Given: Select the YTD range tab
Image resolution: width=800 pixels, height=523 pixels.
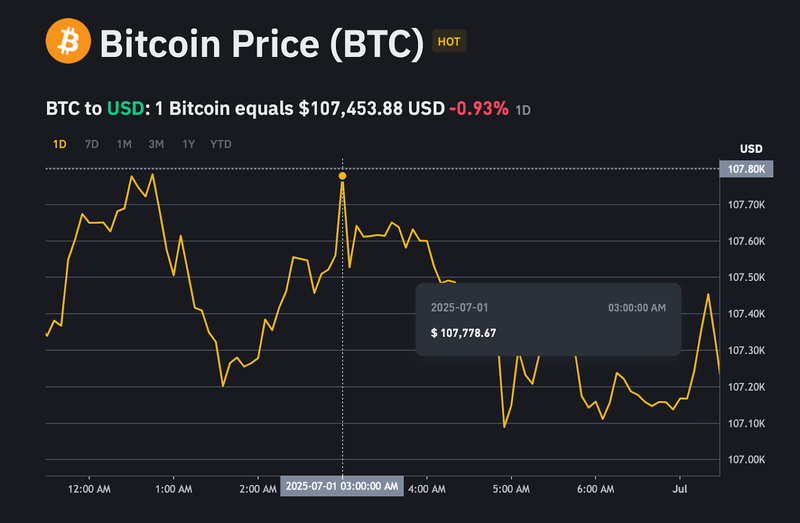Looking at the screenshot, I should (x=221, y=144).
